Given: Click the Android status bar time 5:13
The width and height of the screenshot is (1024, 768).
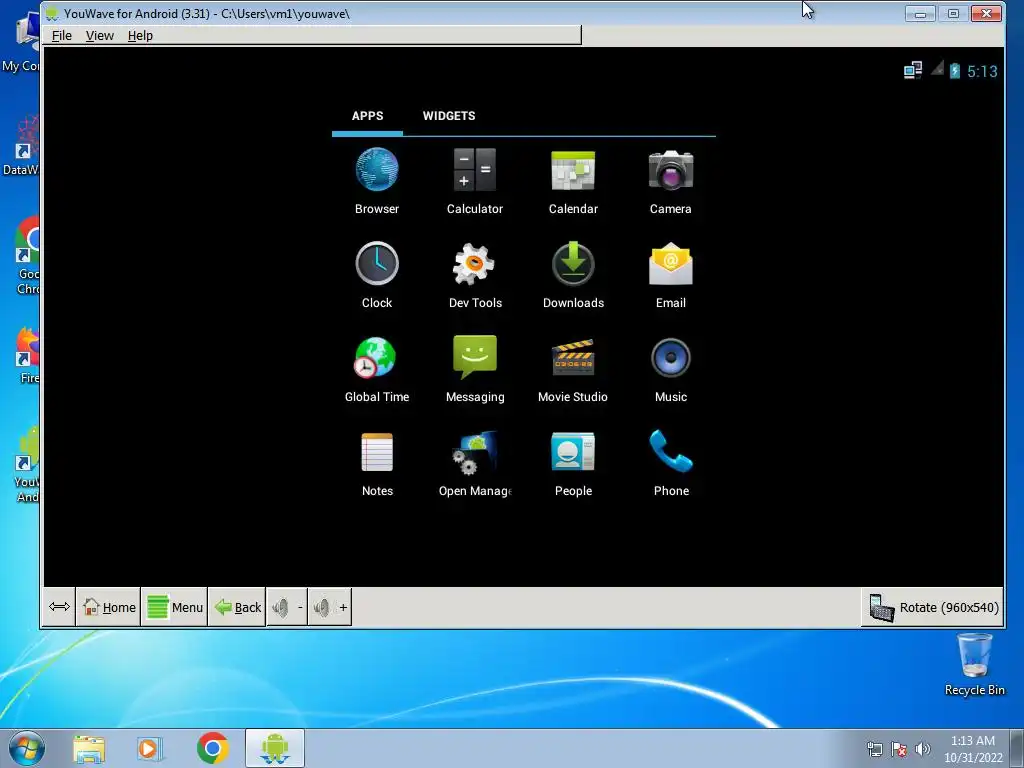Looking at the screenshot, I should (982, 71).
